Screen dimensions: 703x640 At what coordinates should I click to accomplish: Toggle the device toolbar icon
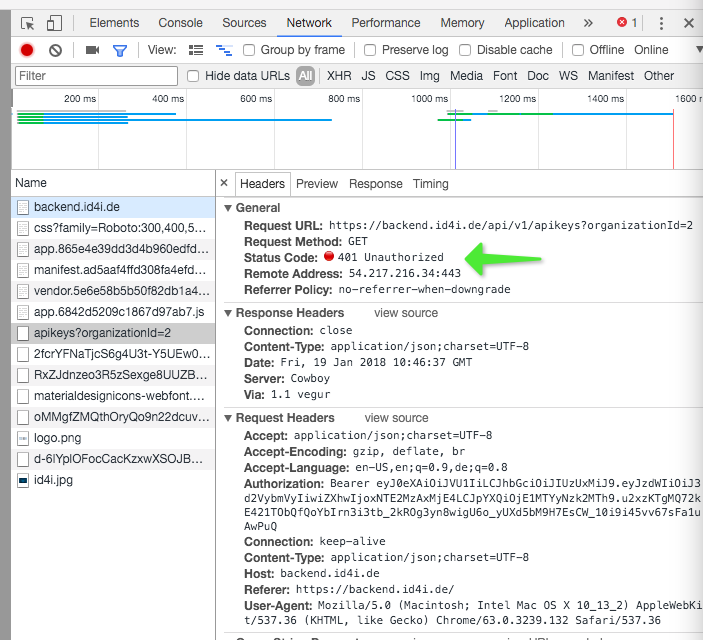(x=54, y=23)
